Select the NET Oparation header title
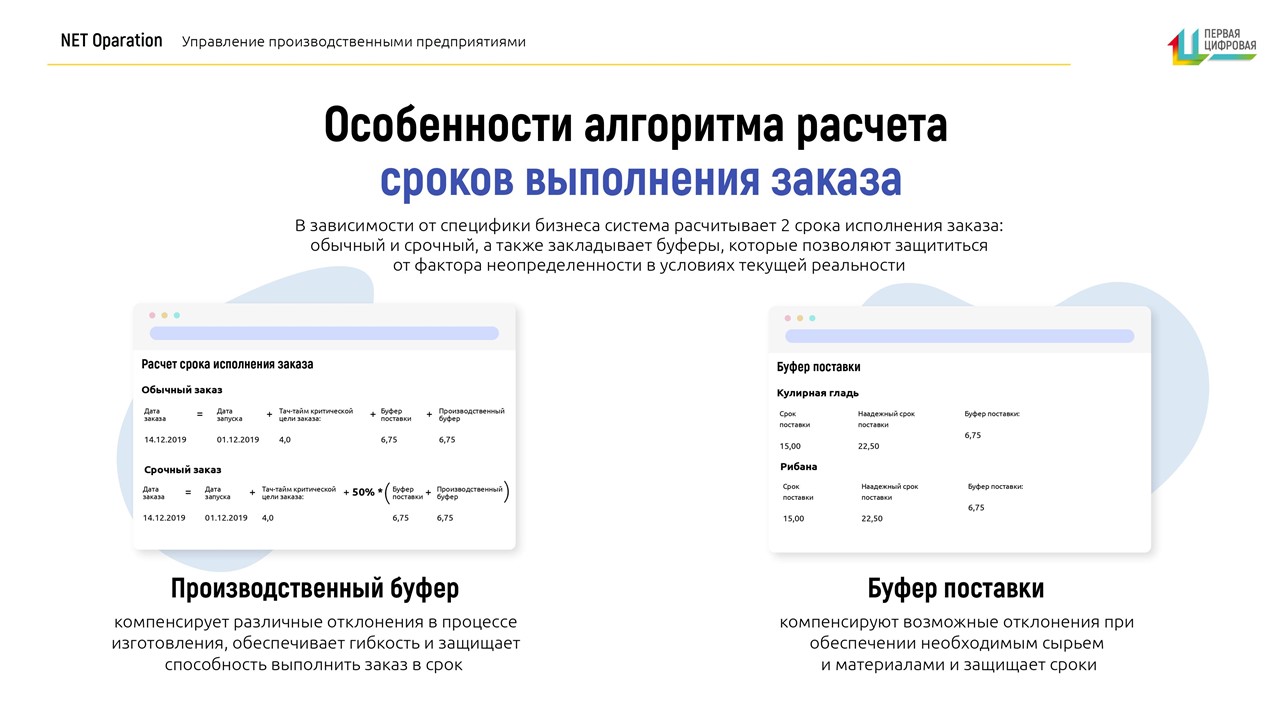 point(111,41)
